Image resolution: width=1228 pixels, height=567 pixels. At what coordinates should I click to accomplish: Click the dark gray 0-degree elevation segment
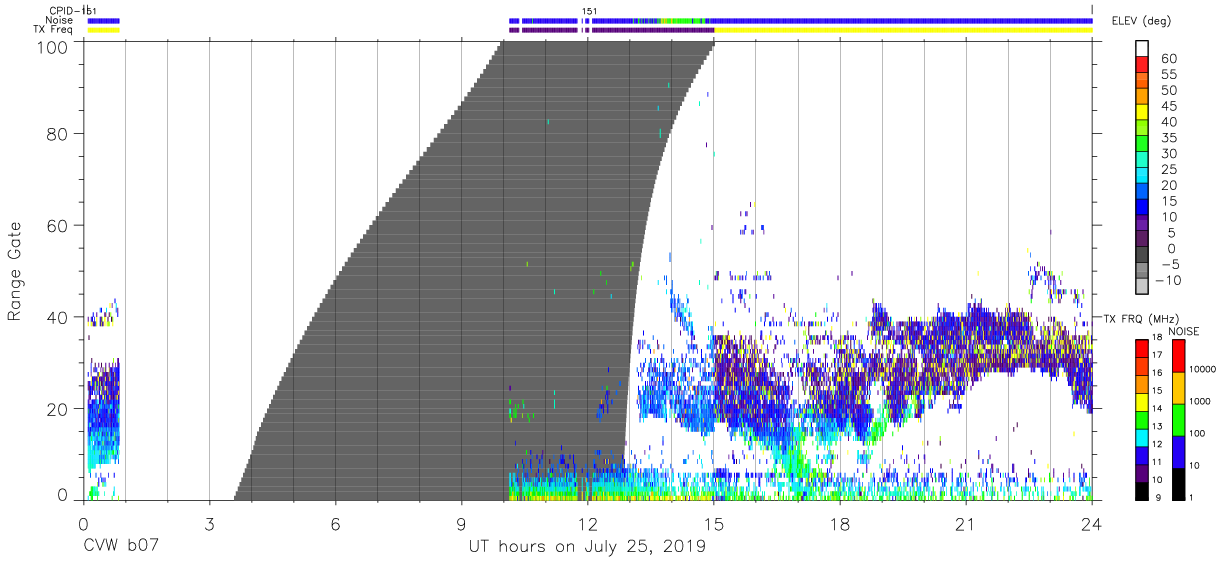click(1141, 256)
